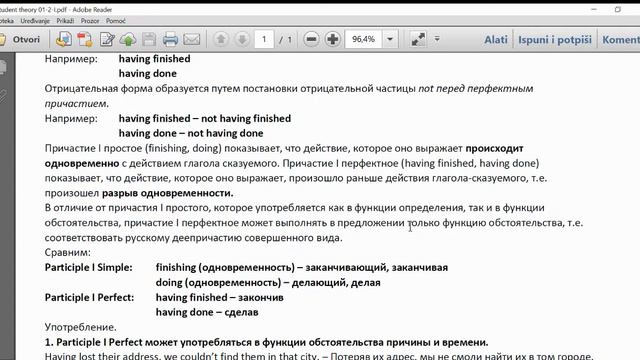Click attachments paperclip icon in left sidebar
Screen dimensions: 640x360
[3, 97]
